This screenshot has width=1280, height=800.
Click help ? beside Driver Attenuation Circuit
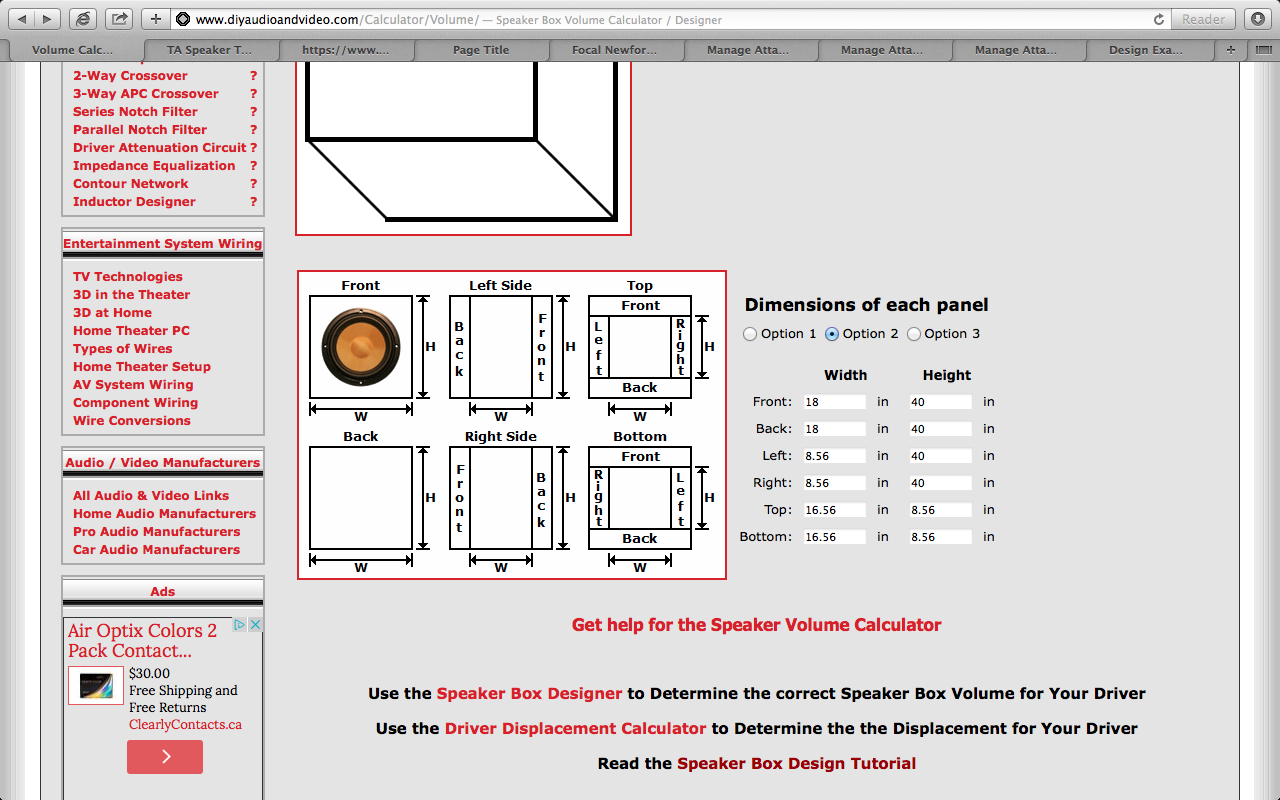coord(254,148)
